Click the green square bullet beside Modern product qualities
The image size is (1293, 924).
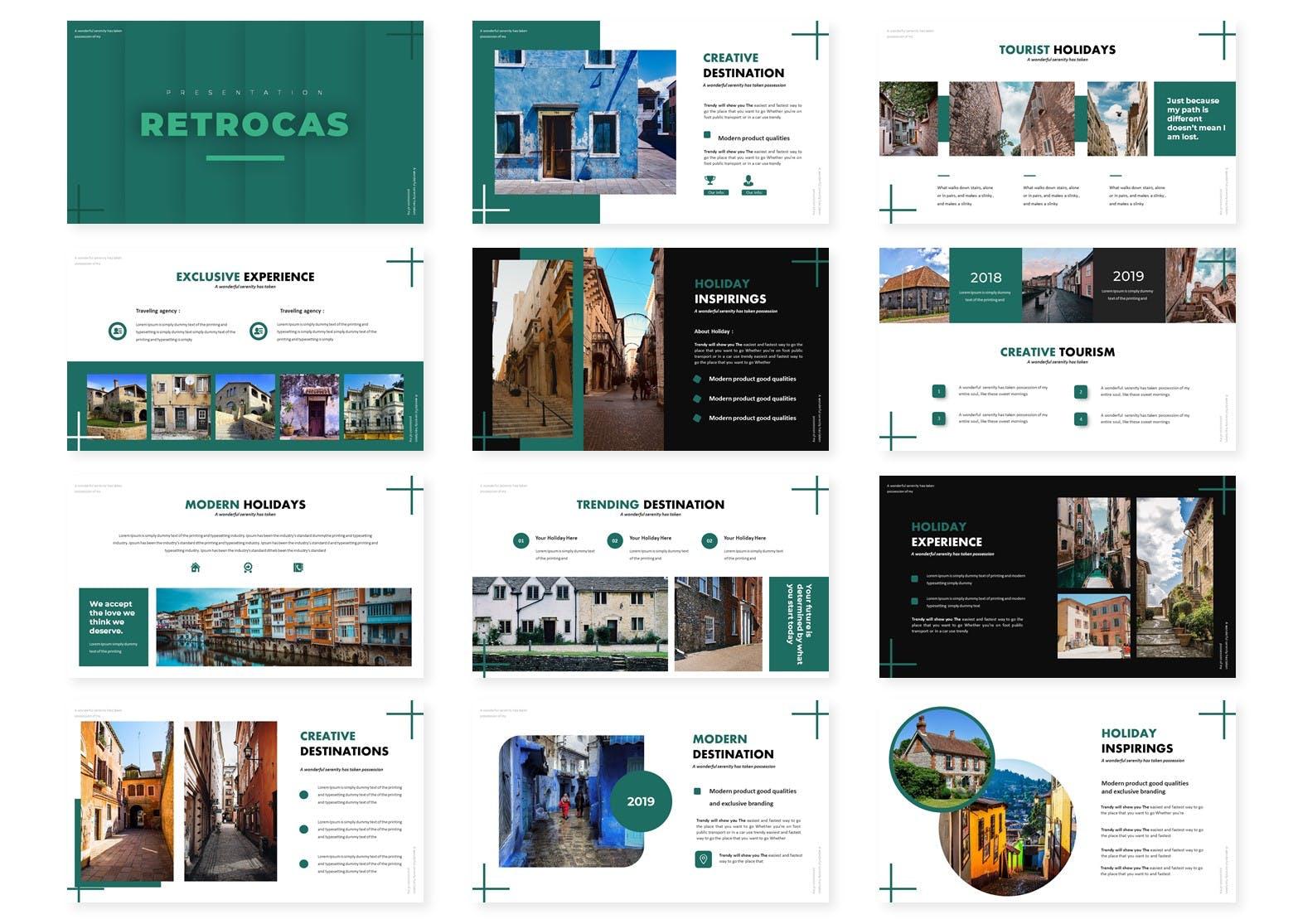click(x=707, y=135)
